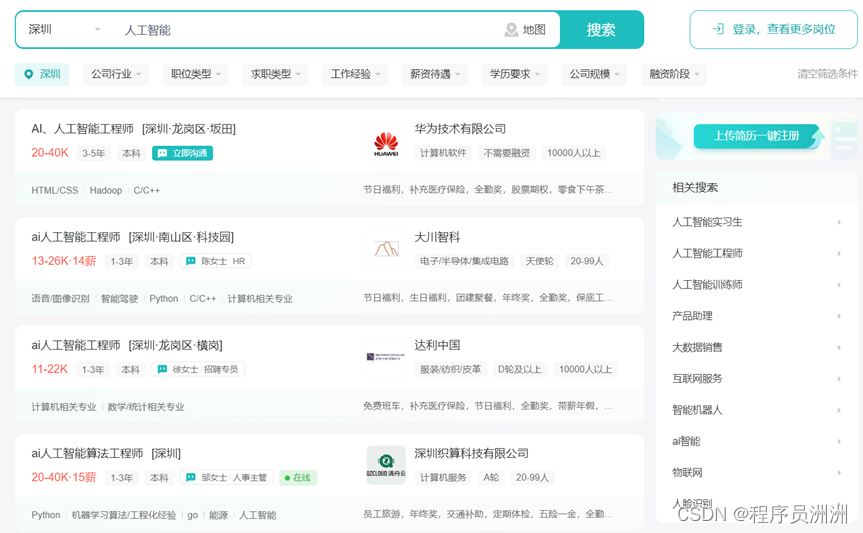This screenshot has height=533, width=863.
Task: Open the 学历要求 filter dropdown
Action: 515,74
